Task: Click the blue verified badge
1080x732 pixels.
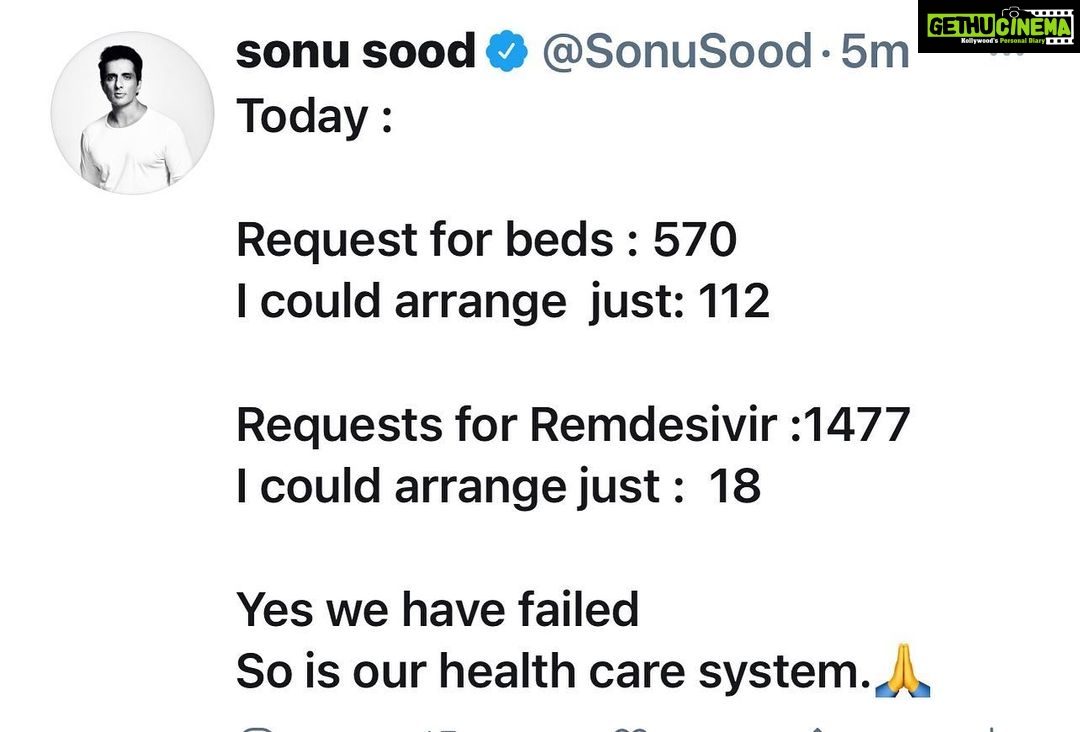Action: point(507,51)
